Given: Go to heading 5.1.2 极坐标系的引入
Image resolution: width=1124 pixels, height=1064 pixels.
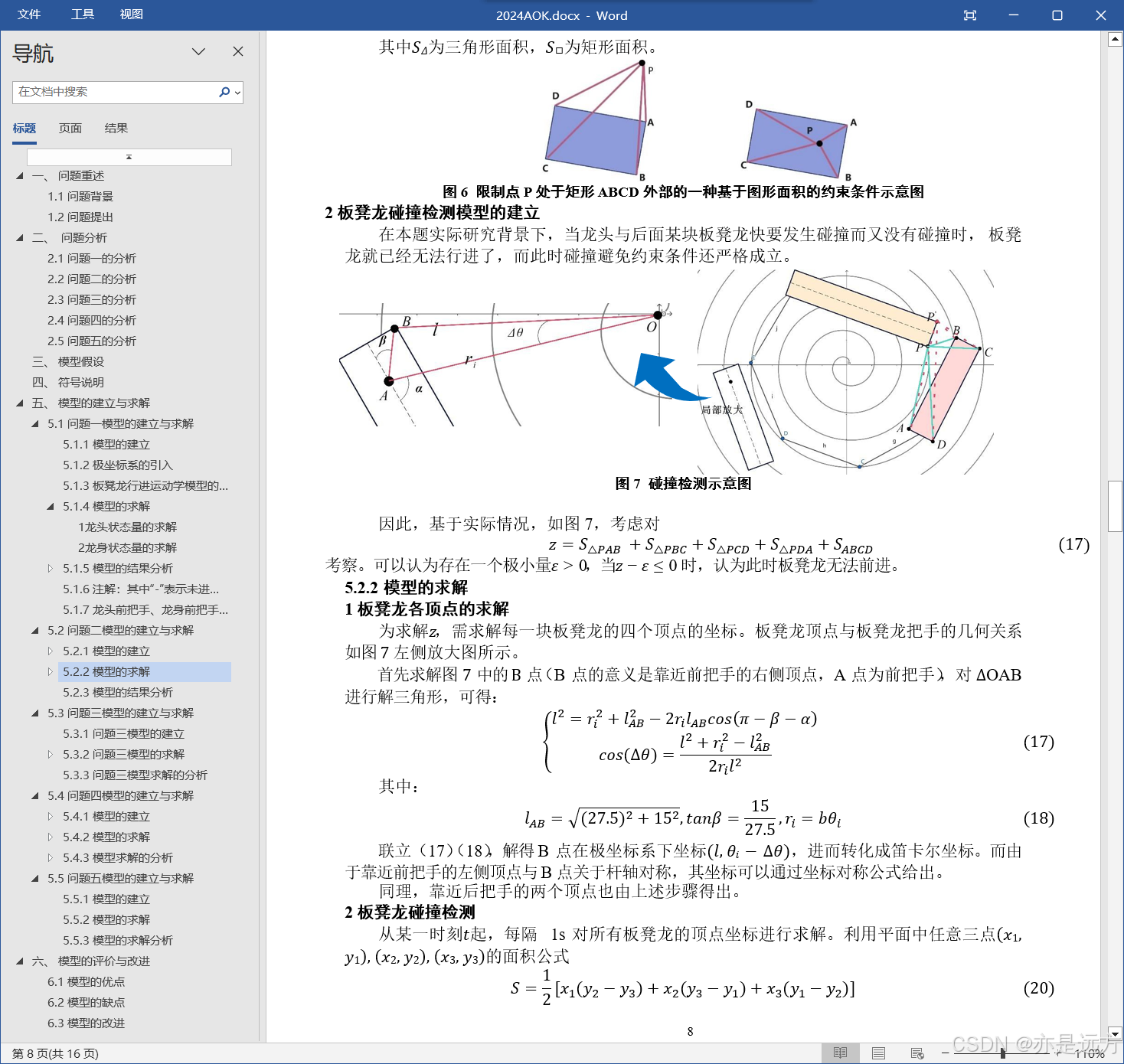Looking at the screenshot, I should [x=118, y=465].
